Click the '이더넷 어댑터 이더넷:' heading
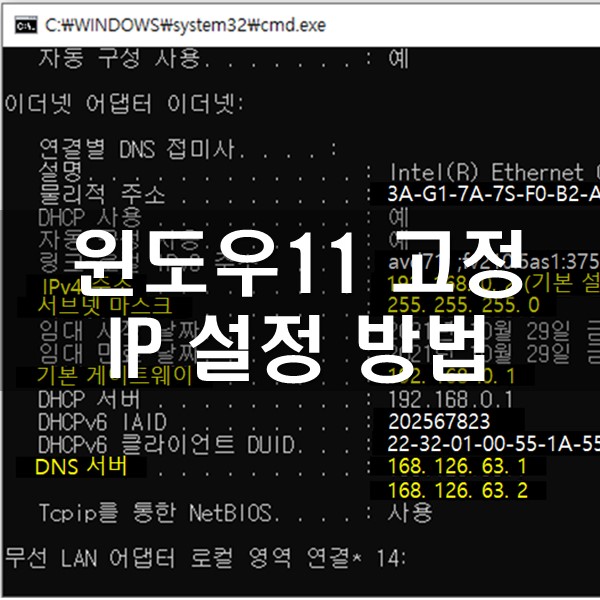Viewport: 600px width, 600px height. pyautogui.click(x=124, y=104)
